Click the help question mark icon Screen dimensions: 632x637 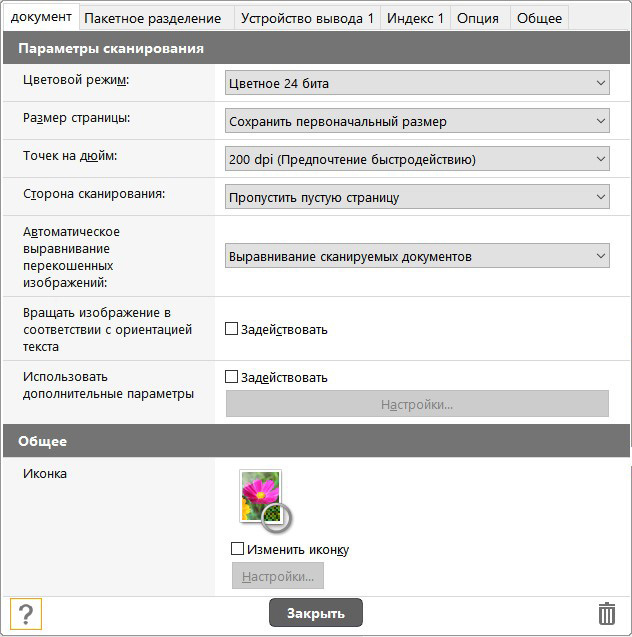point(26,613)
